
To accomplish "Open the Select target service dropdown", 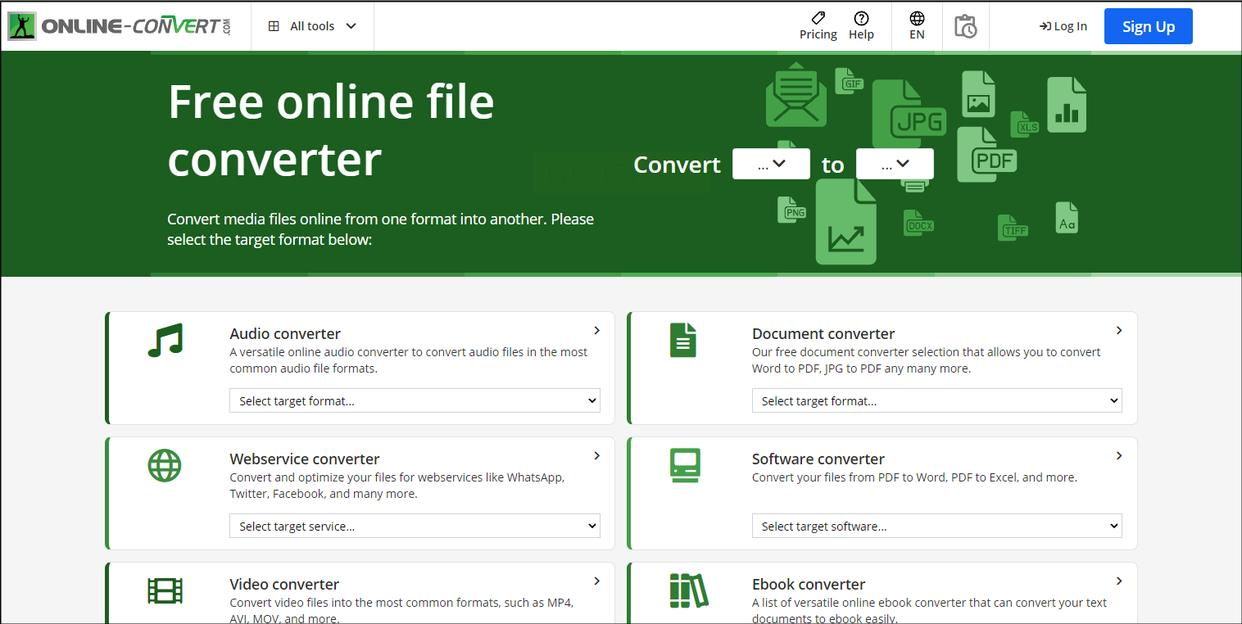I will [414, 526].
